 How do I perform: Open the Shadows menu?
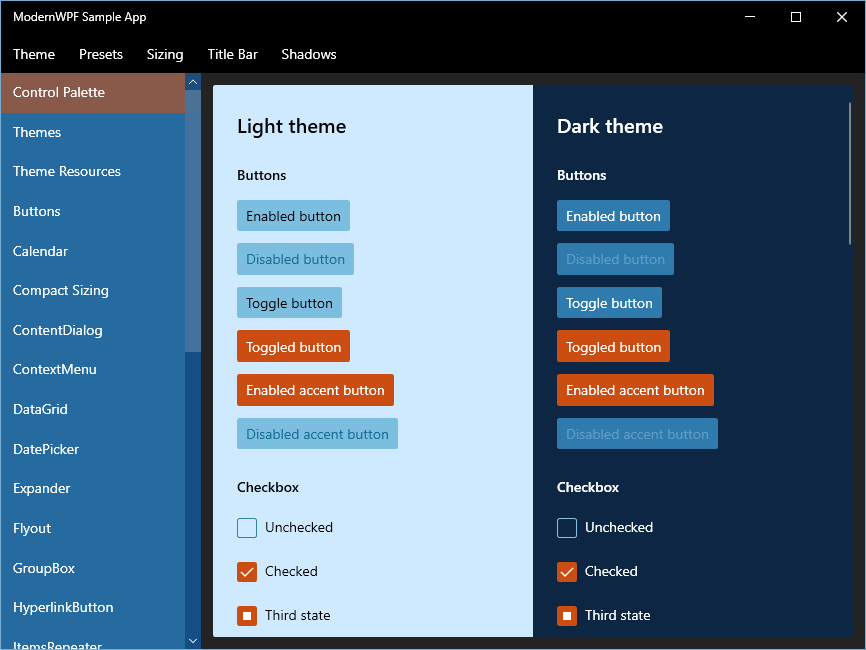pyautogui.click(x=309, y=54)
